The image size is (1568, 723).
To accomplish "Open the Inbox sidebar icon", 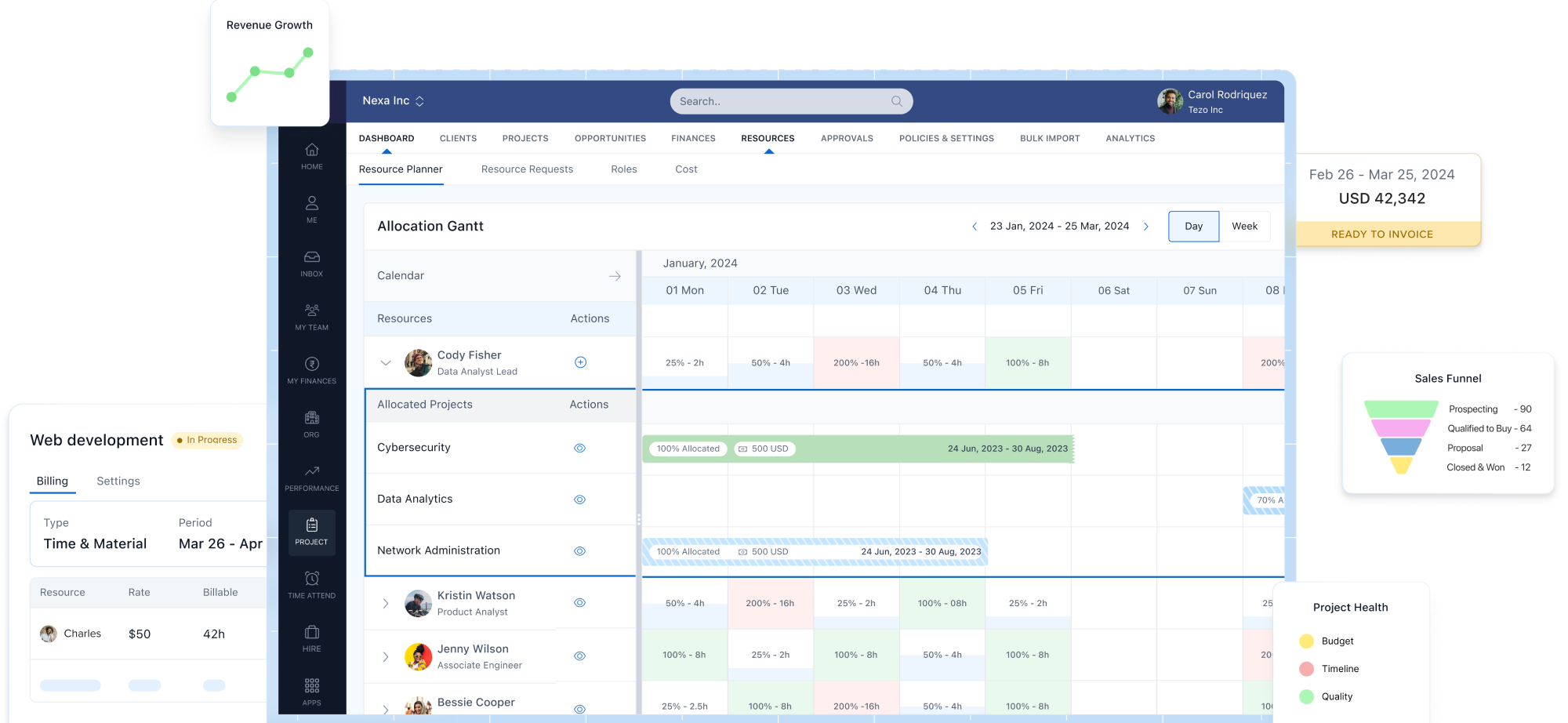I will pyautogui.click(x=311, y=263).
